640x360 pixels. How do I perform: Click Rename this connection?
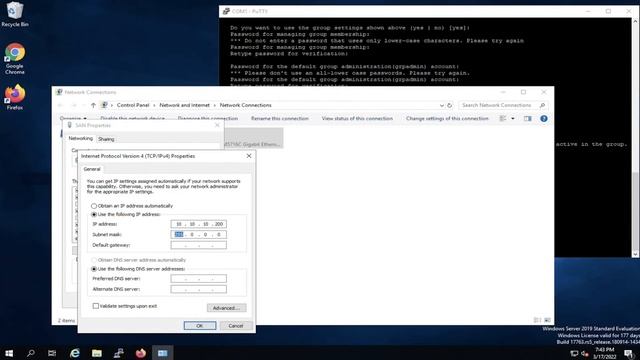pos(280,118)
